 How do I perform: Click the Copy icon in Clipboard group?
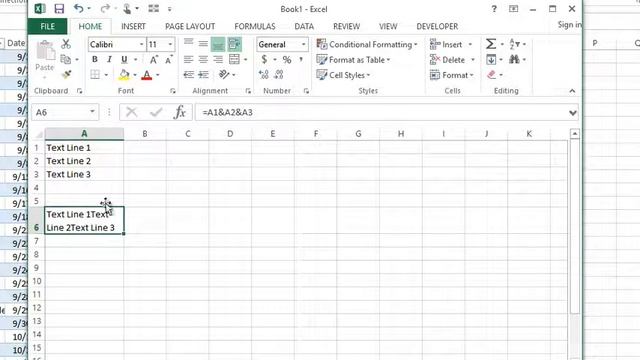(x=65, y=59)
